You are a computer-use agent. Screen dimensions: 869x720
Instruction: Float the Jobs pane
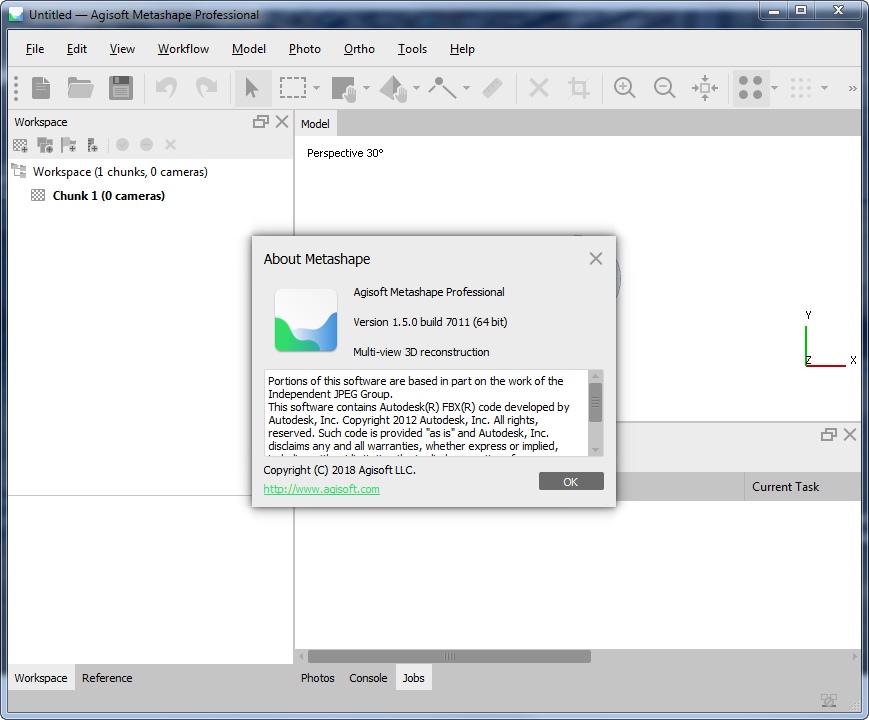tap(829, 435)
